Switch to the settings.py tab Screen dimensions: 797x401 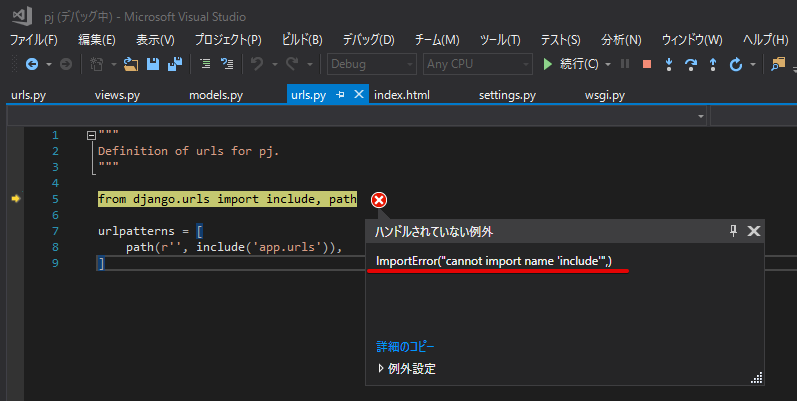click(x=507, y=95)
